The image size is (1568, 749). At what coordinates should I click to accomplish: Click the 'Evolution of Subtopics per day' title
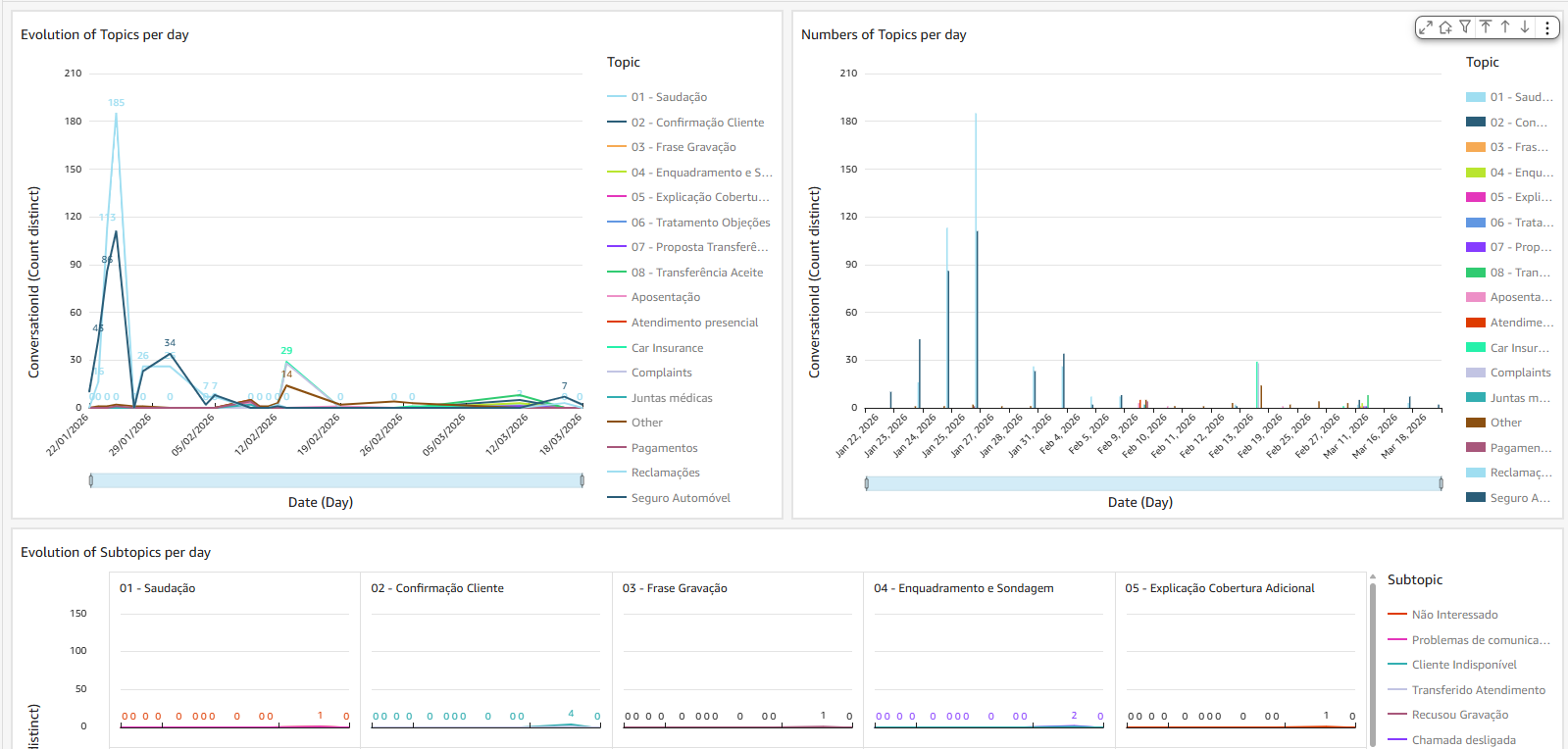pos(116,552)
